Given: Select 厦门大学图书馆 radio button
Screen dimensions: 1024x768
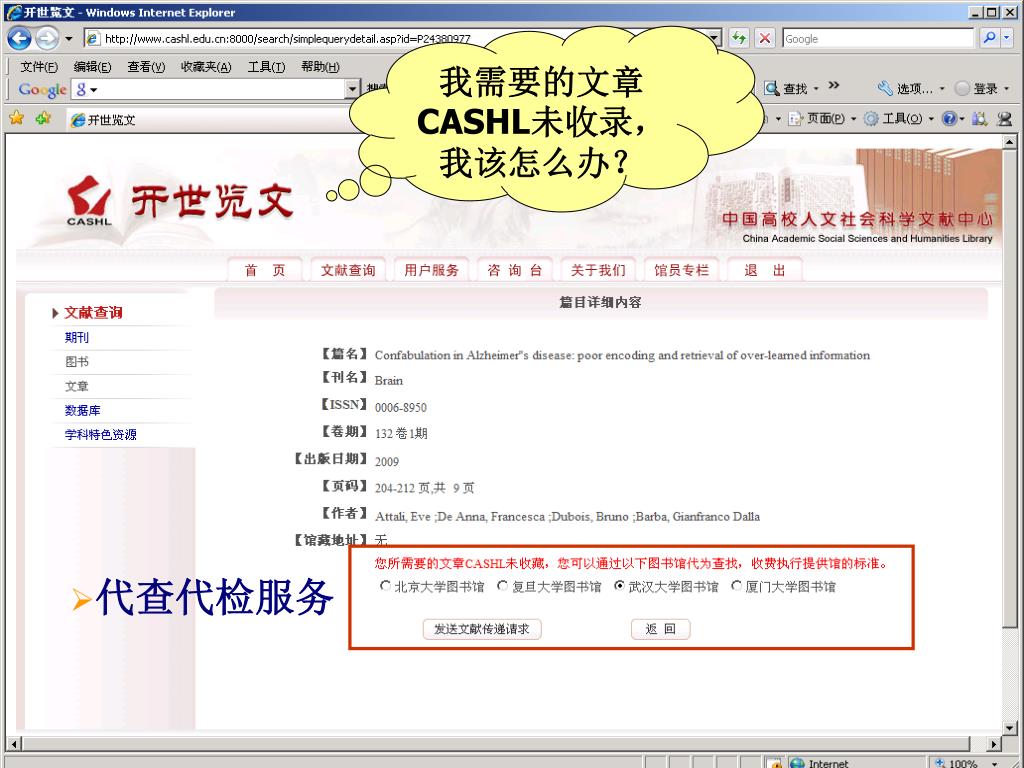Looking at the screenshot, I should coord(736,586).
